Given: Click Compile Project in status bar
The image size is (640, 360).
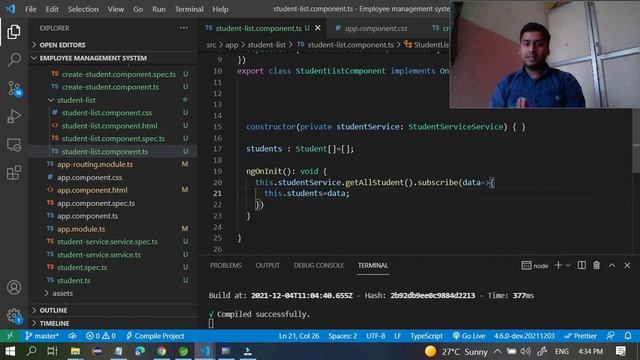Looking at the screenshot, I should 155,336.
